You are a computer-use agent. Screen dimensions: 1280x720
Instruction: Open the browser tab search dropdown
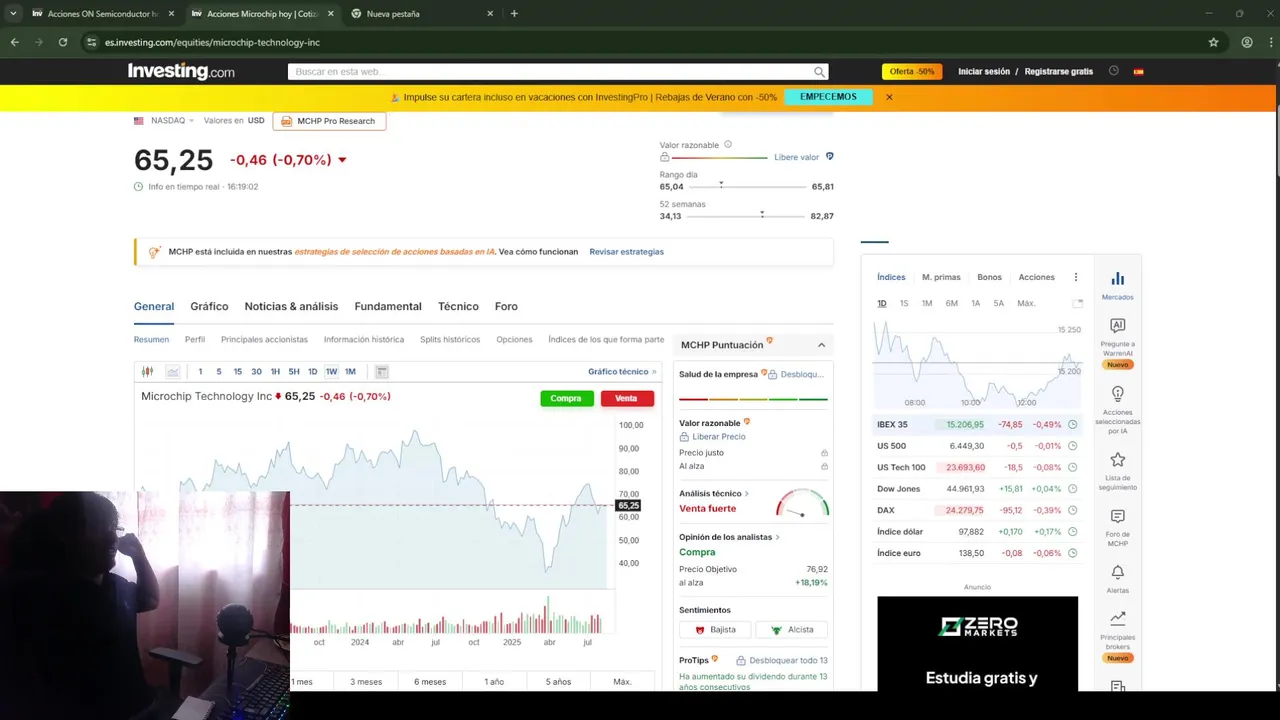[12, 14]
